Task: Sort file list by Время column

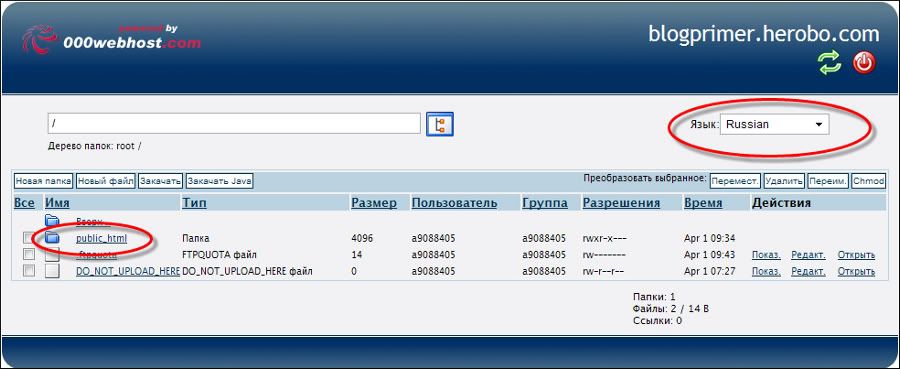Action: (x=703, y=203)
